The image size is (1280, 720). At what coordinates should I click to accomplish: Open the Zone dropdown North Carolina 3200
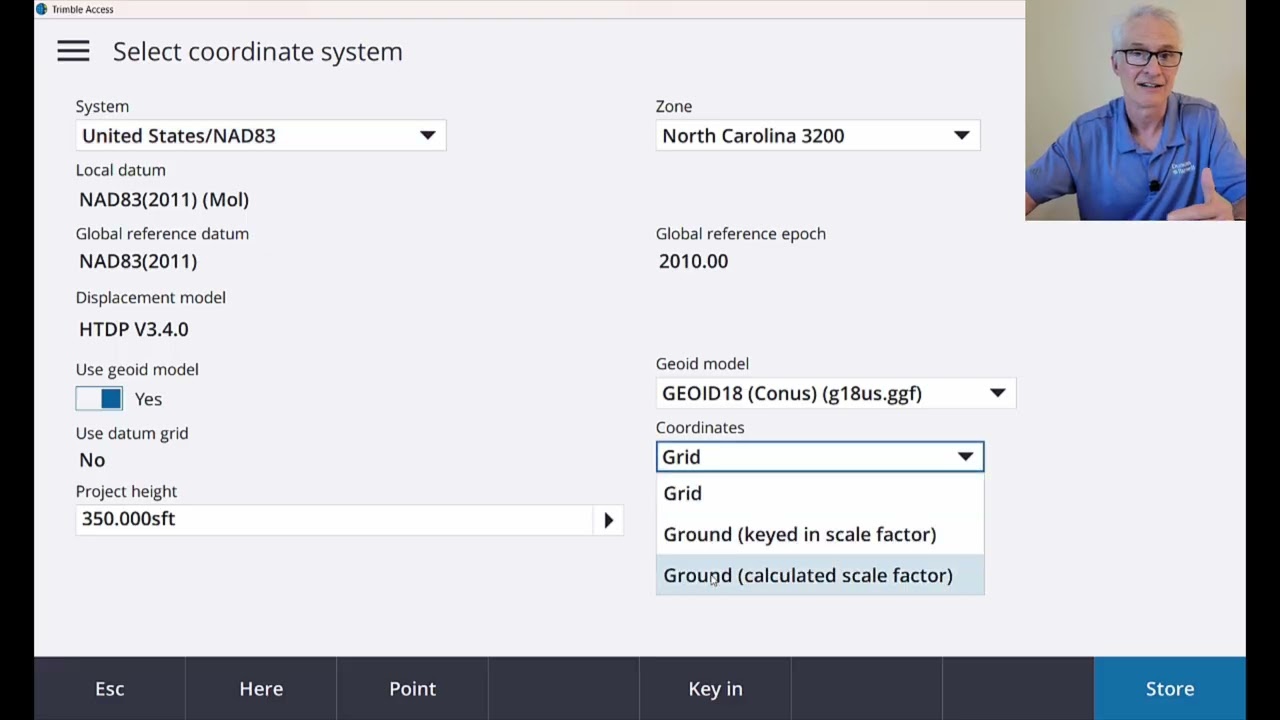click(x=818, y=136)
